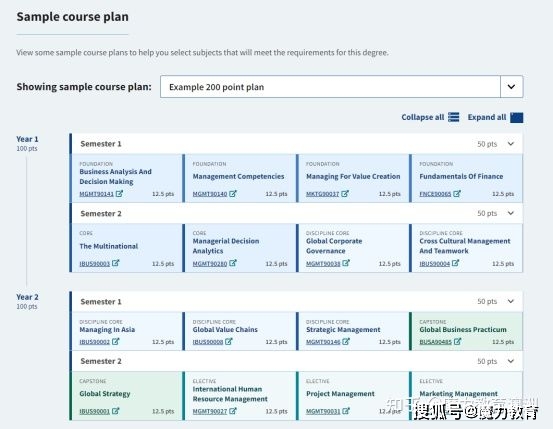The image size is (553, 429).
Task: Open Managerial Decision Analytics subject code link
Action: pos(210,263)
